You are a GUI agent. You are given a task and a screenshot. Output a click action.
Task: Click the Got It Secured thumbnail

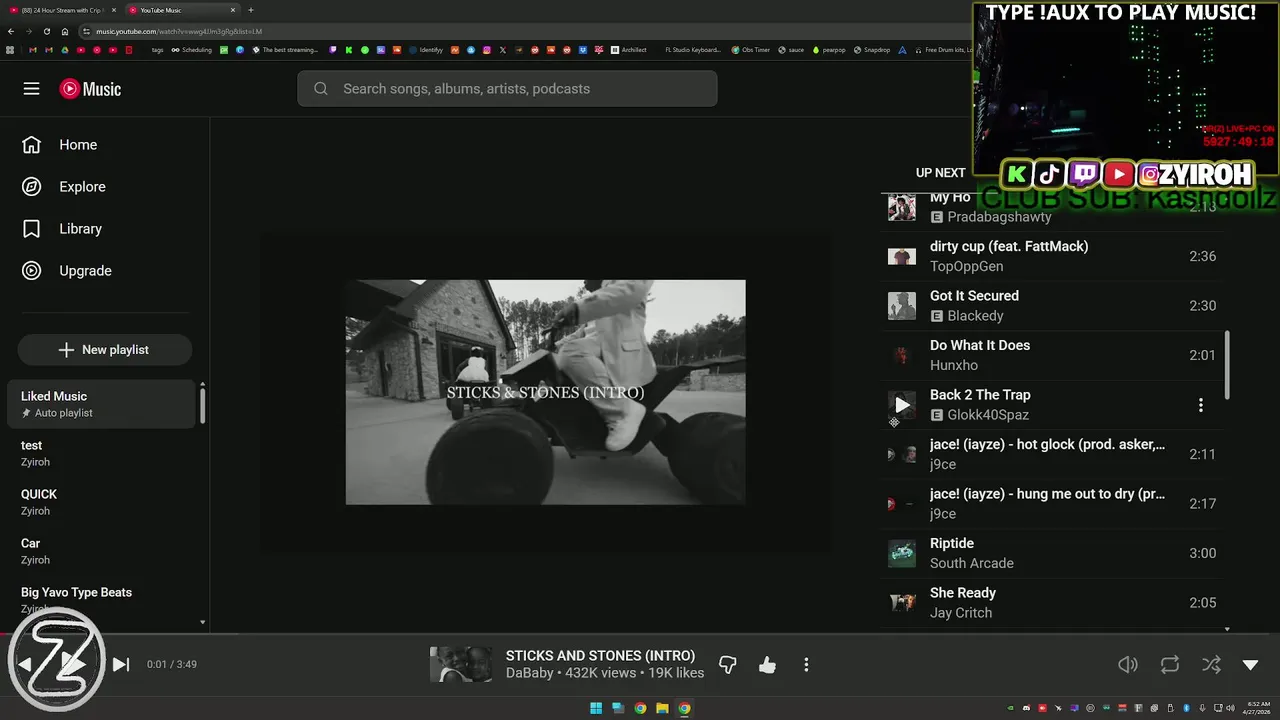click(902, 306)
